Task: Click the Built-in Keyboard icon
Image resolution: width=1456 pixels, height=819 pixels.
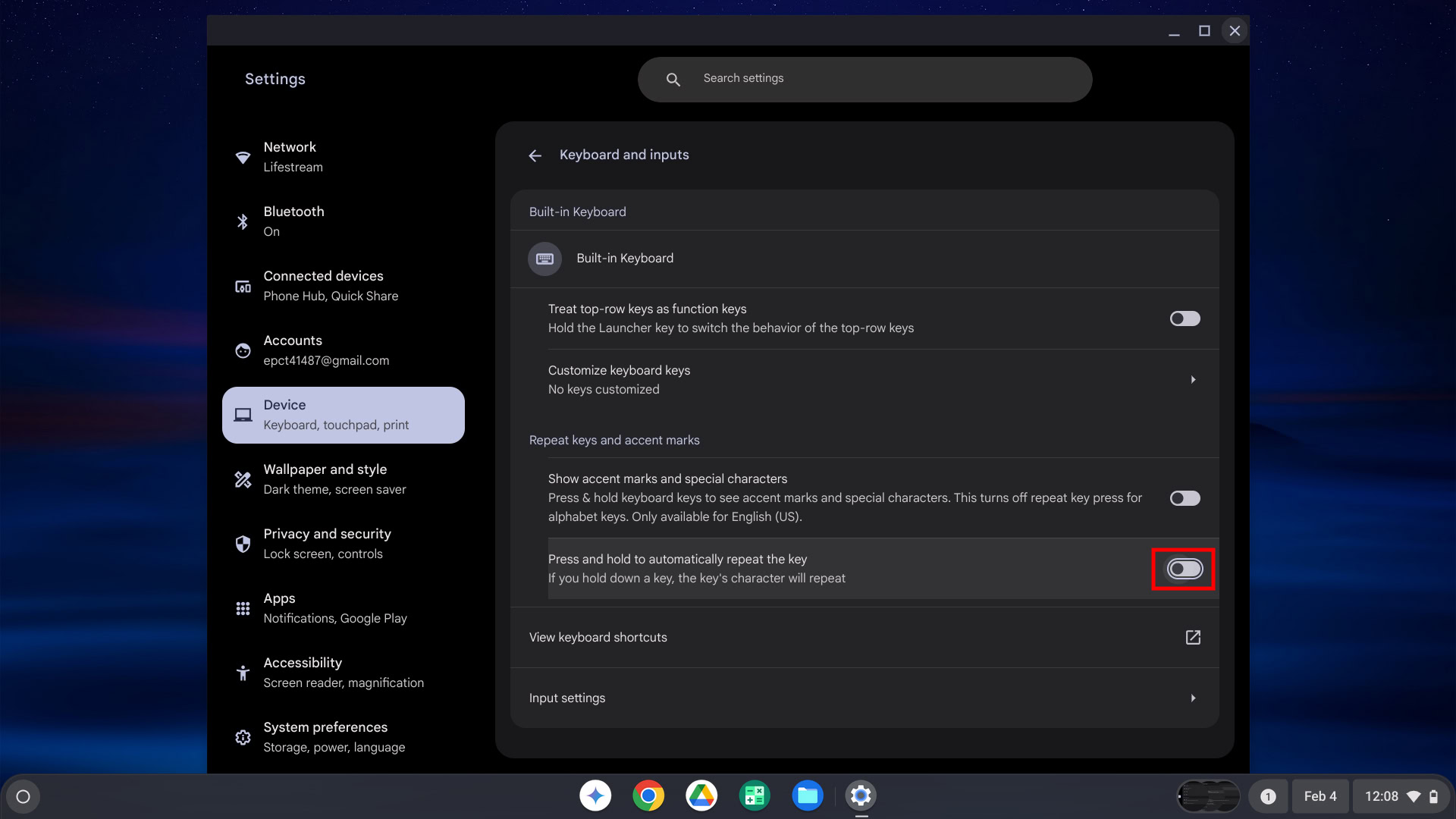Action: coord(544,259)
